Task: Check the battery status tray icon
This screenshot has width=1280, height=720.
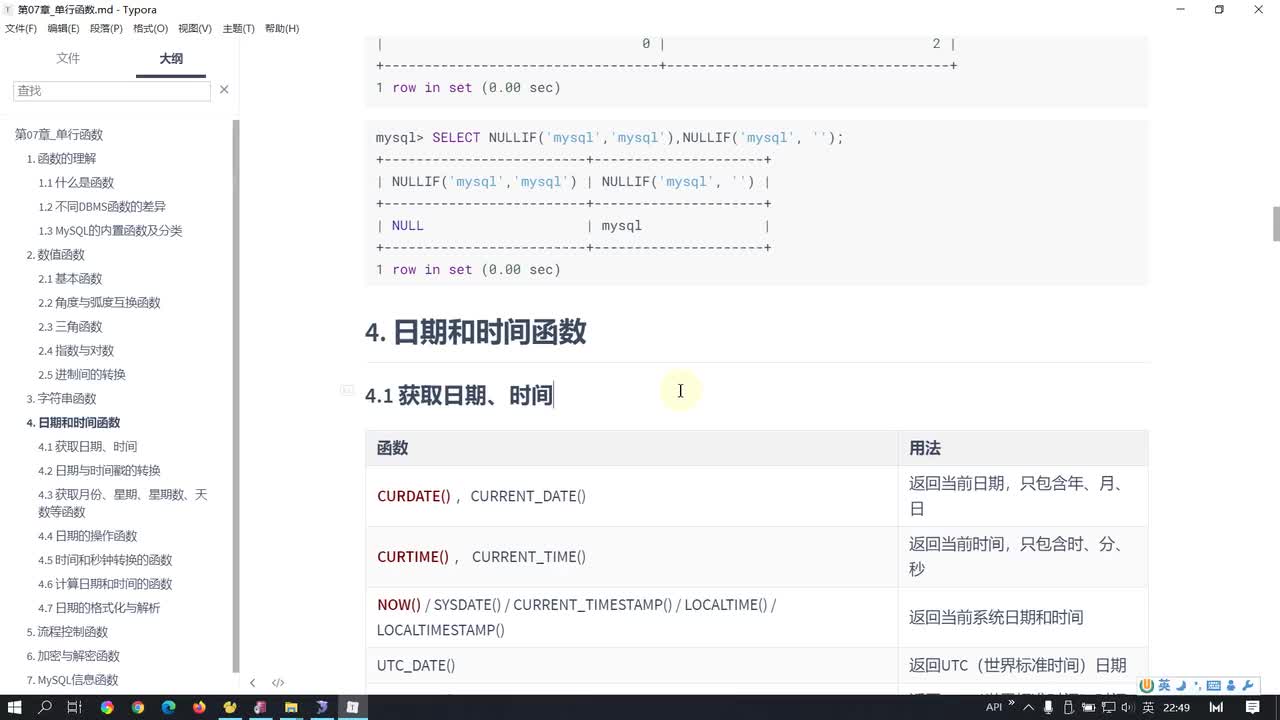Action: tap(1089, 707)
